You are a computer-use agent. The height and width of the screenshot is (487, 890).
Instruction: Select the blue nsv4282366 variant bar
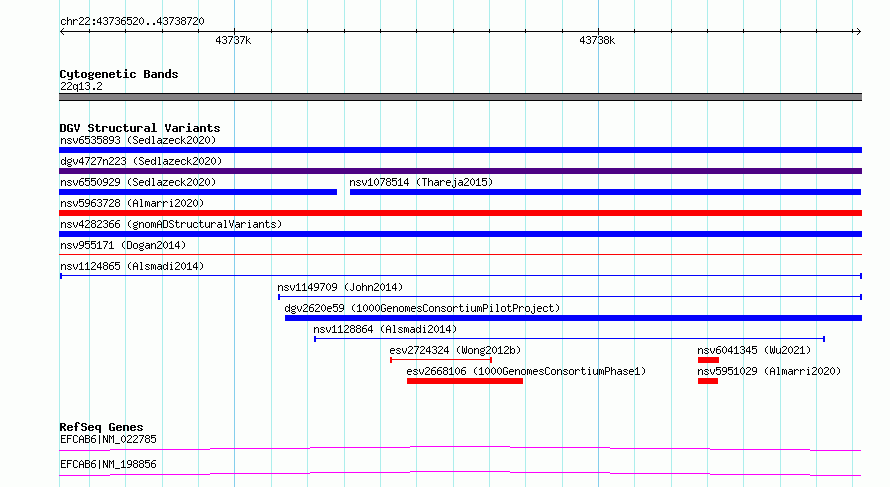coord(460,234)
